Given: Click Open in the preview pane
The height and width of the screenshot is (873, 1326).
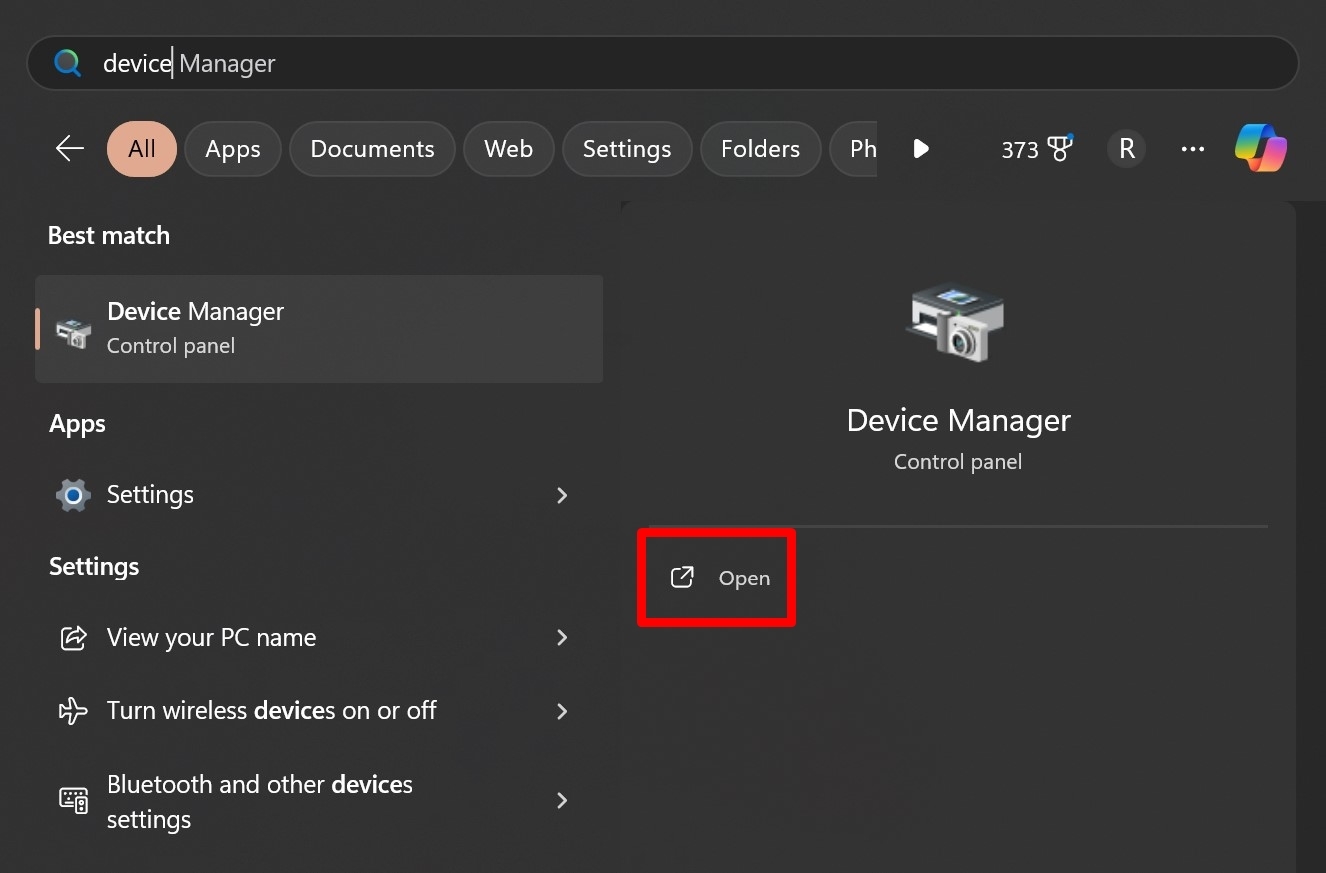Looking at the screenshot, I should tap(720, 578).
